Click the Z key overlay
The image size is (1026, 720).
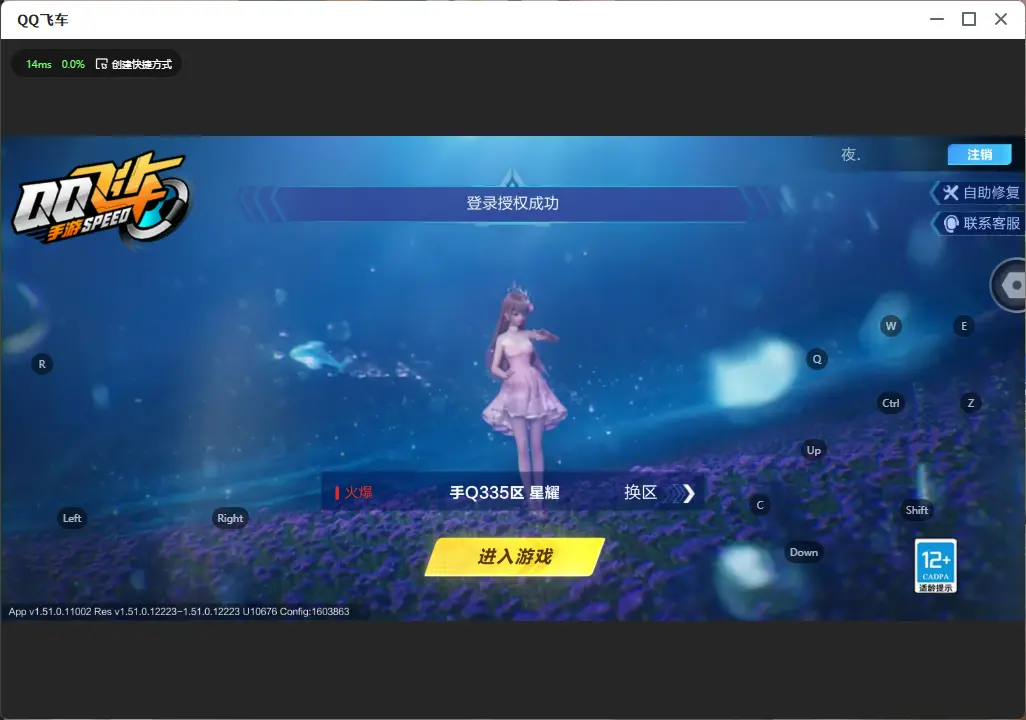[x=971, y=403]
